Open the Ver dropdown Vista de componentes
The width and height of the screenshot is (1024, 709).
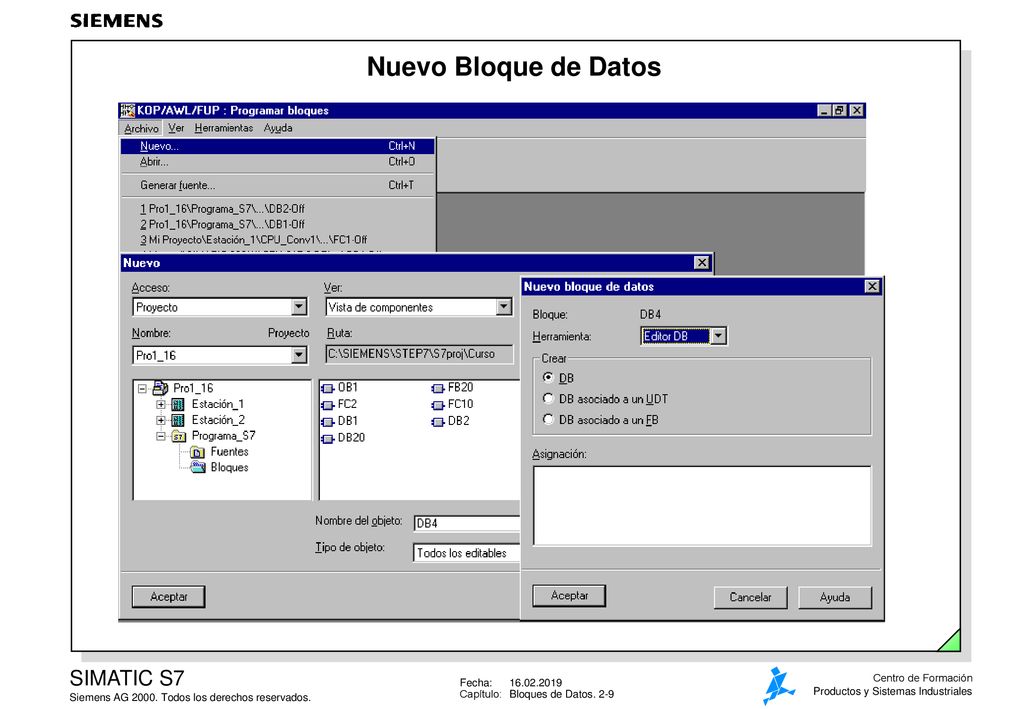click(504, 307)
